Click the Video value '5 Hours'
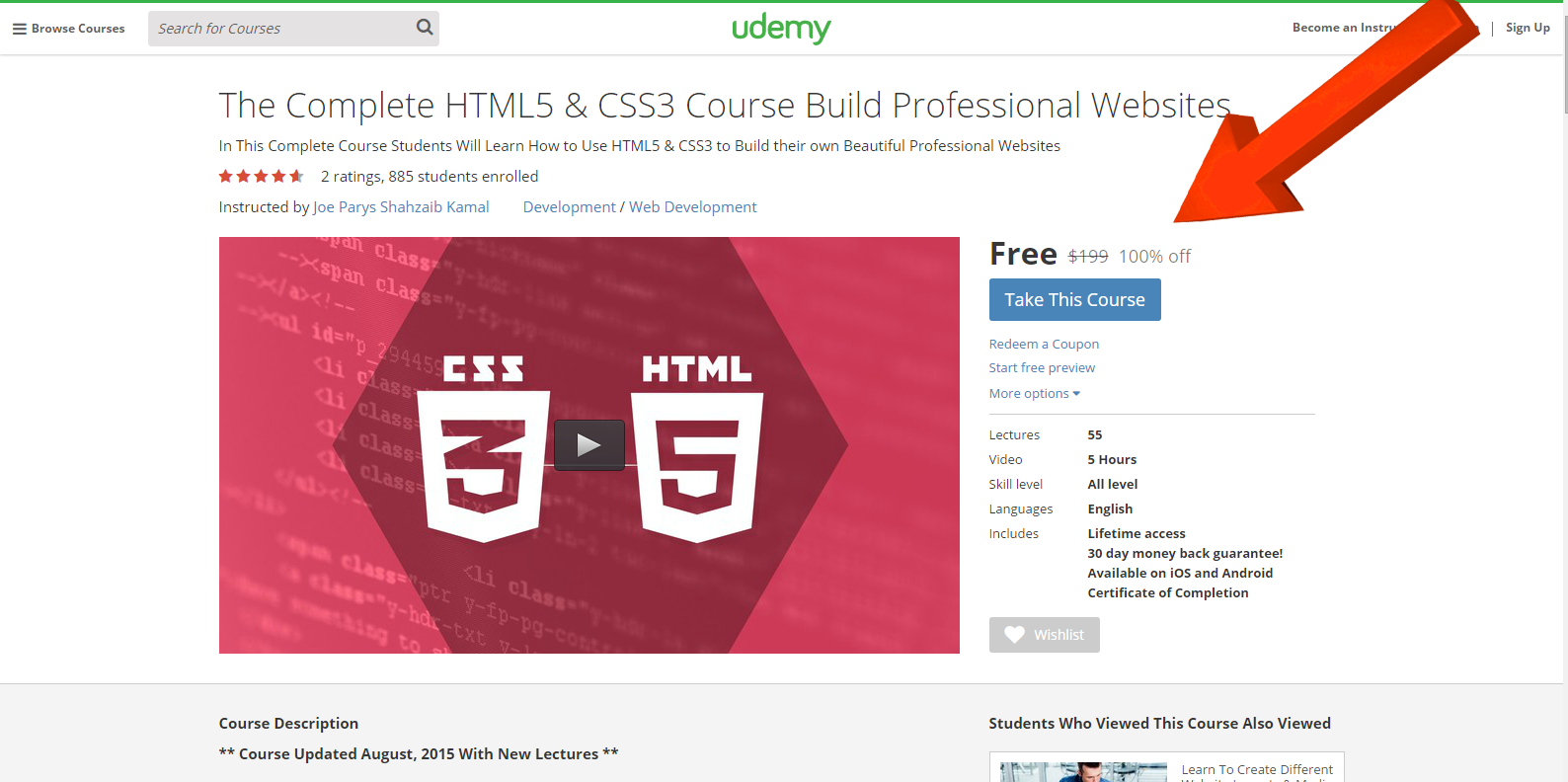1568x782 pixels. (1112, 459)
